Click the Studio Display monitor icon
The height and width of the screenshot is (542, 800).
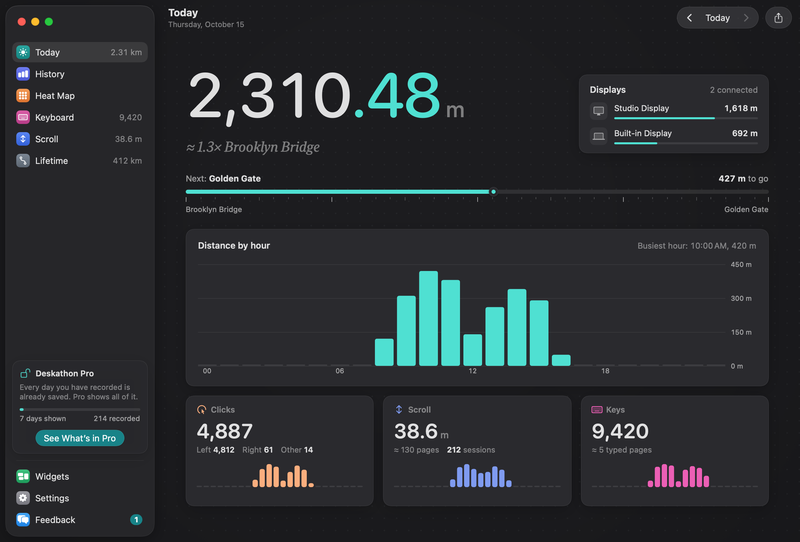pos(598,111)
